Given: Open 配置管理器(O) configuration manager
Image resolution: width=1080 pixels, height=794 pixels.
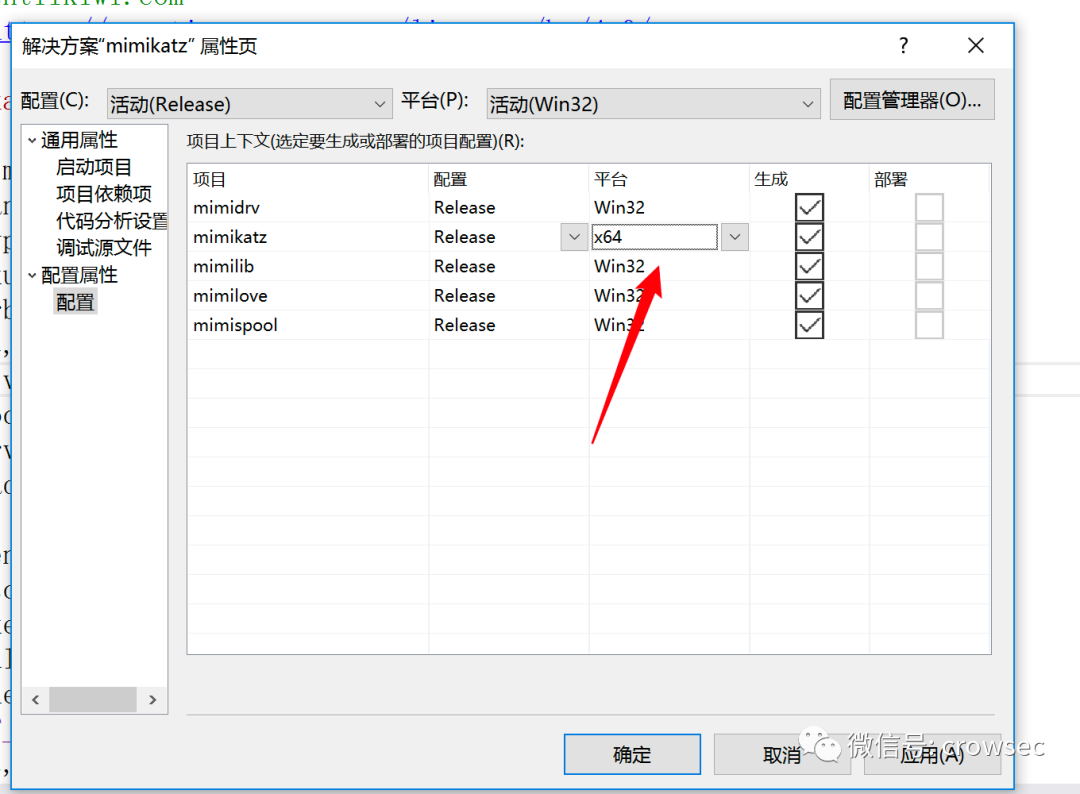Looking at the screenshot, I should pyautogui.click(x=912, y=101).
